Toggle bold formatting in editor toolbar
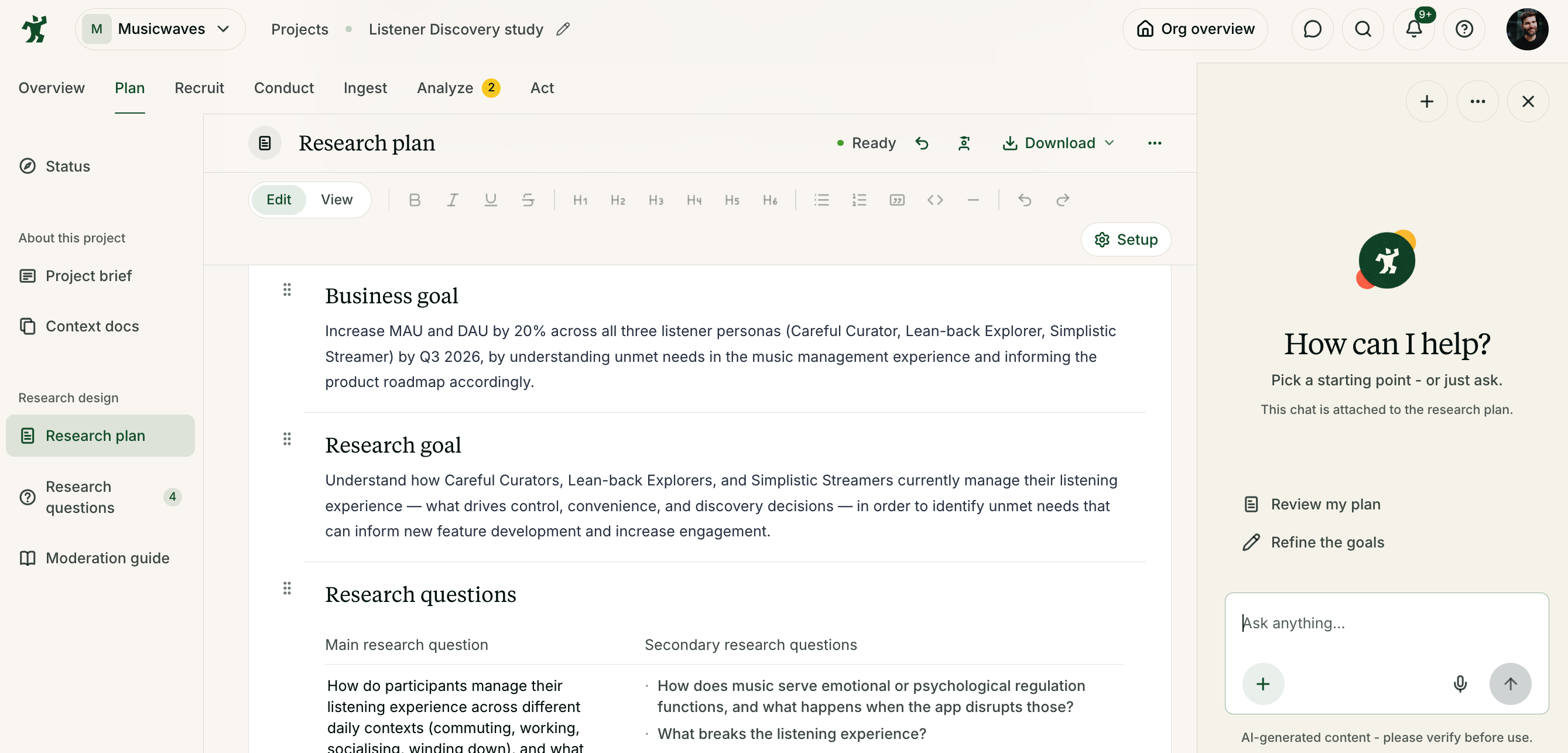 (x=415, y=200)
